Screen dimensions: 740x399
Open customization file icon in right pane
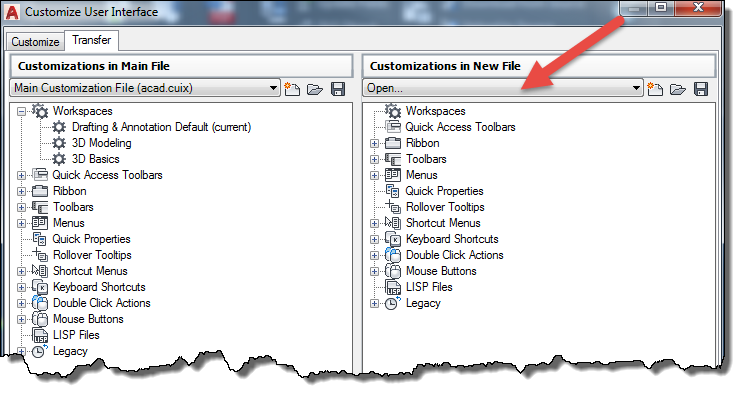pos(678,89)
